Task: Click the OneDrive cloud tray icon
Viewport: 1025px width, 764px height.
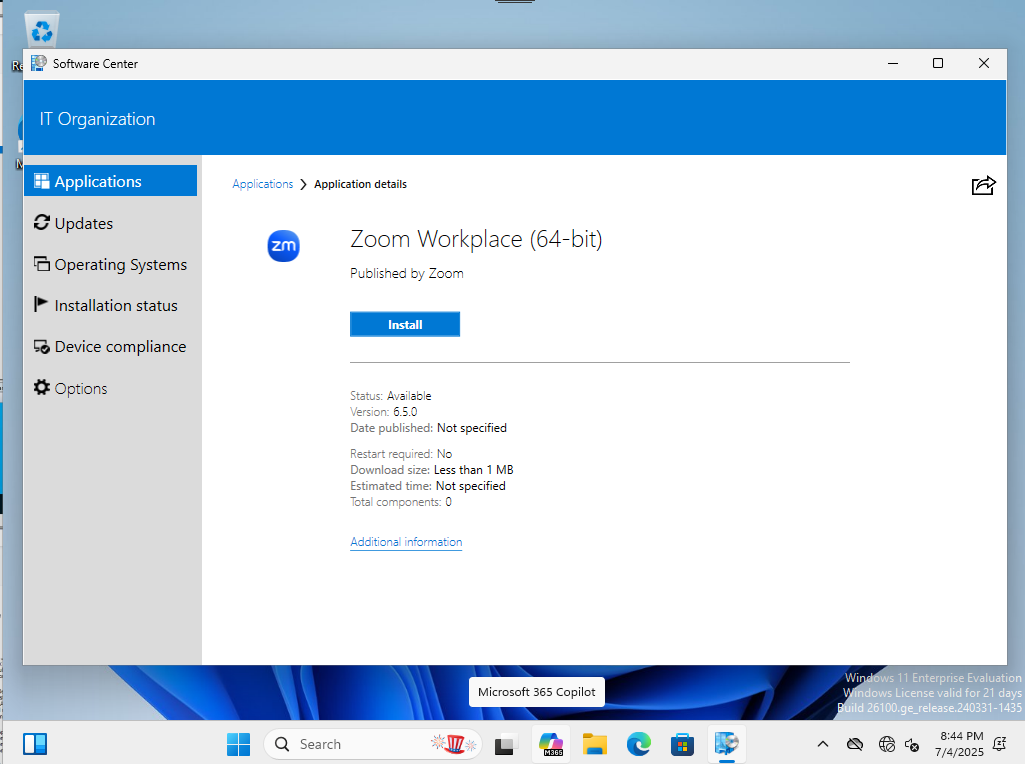Action: tap(854, 744)
